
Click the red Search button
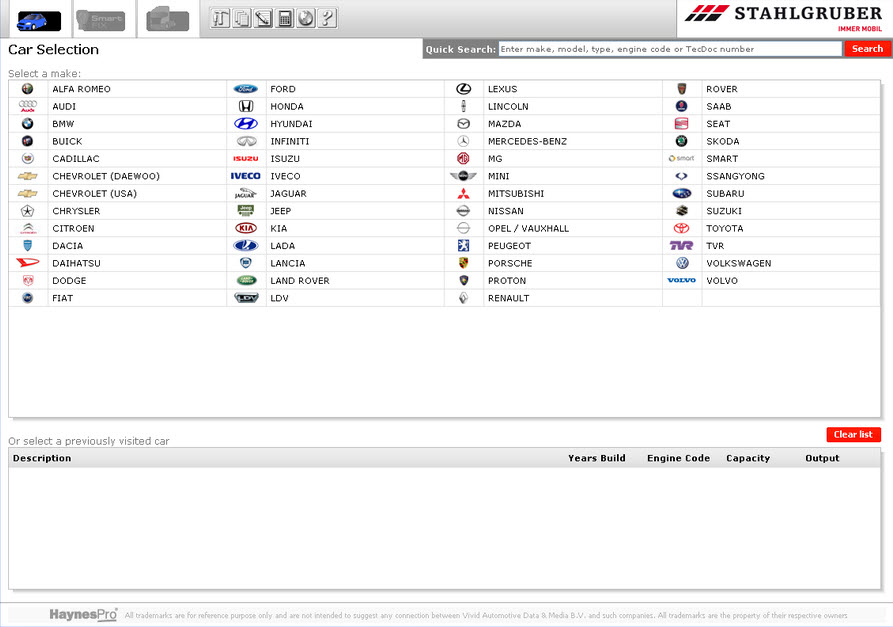pos(867,49)
